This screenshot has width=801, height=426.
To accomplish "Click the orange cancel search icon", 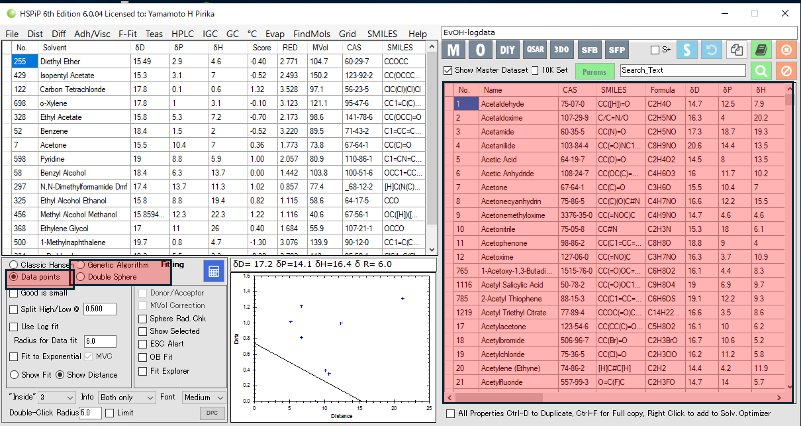I will coord(785,71).
